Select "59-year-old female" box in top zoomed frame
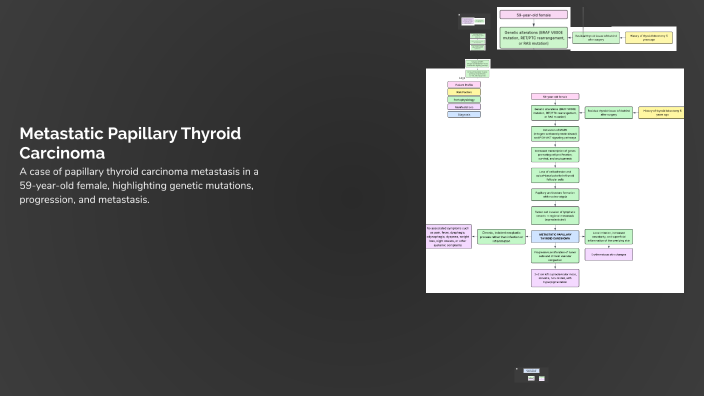Image resolution: width=704 pixels, height=396 pixels. tap(533, 15)
